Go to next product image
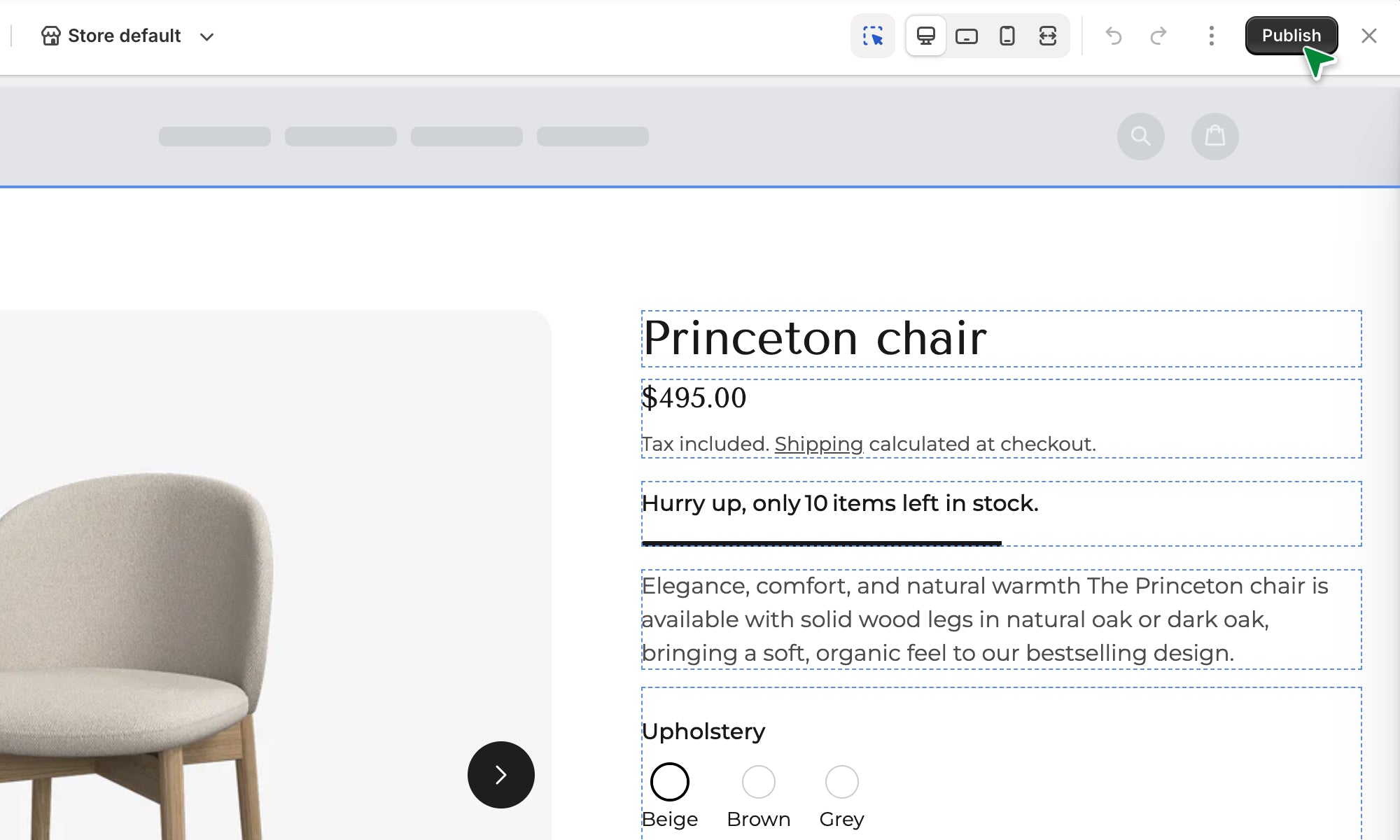1400x840 pixels. pos(501,775)
